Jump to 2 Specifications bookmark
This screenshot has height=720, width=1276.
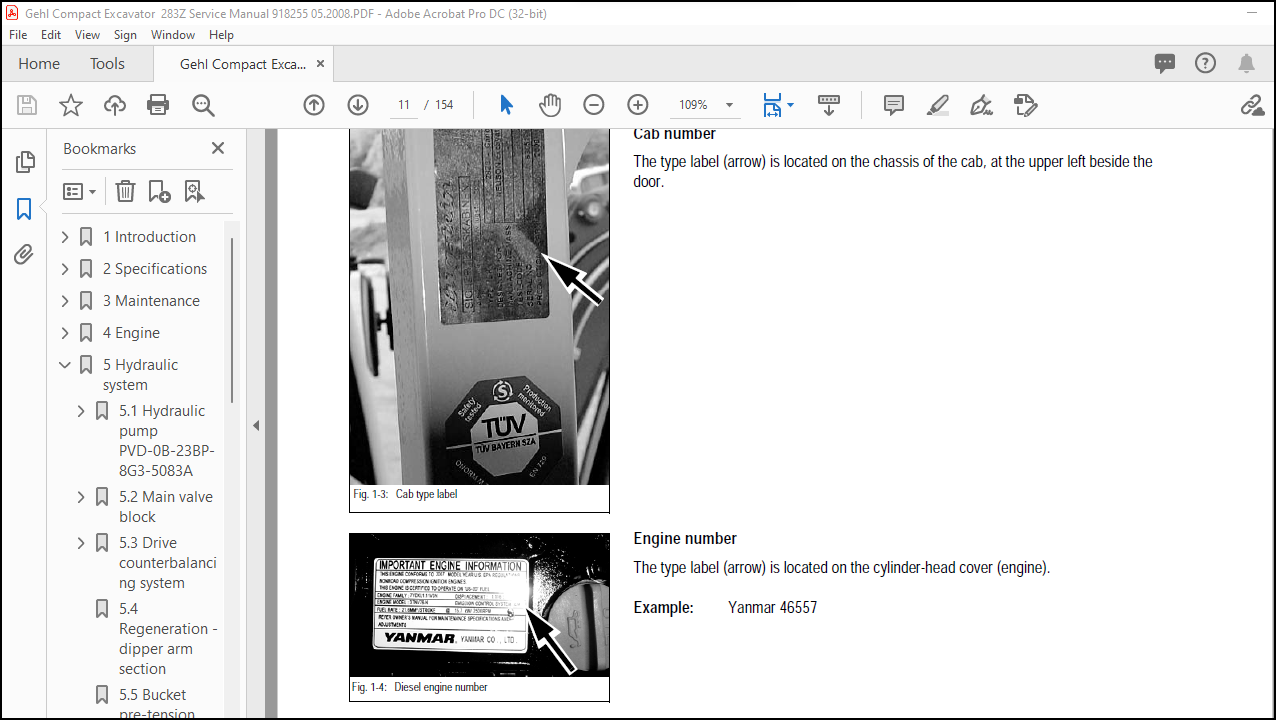click(x=155, y=269)
